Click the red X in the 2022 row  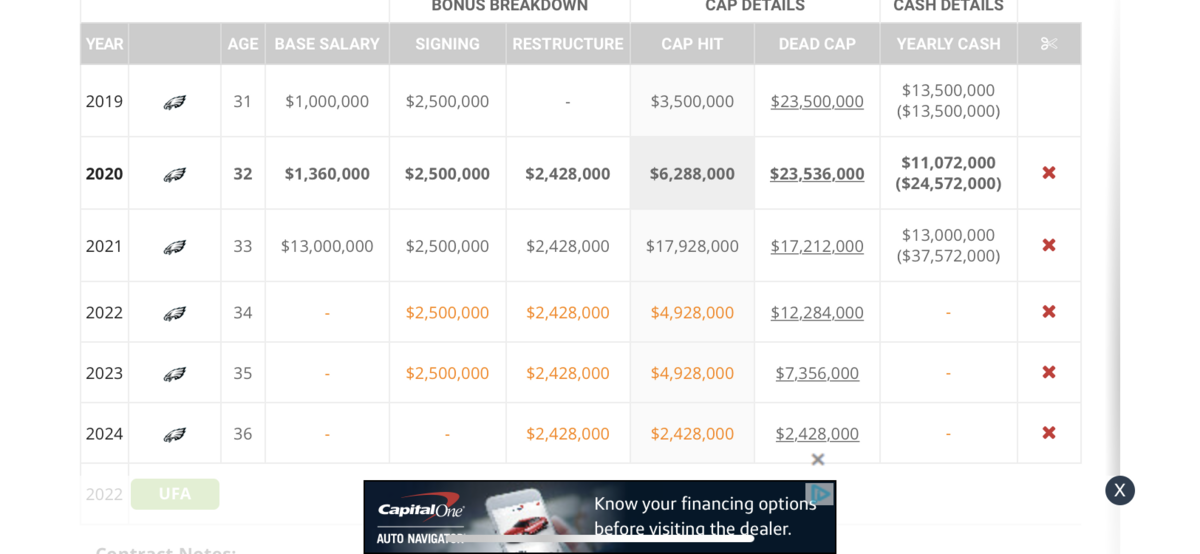coord(1049,312)
